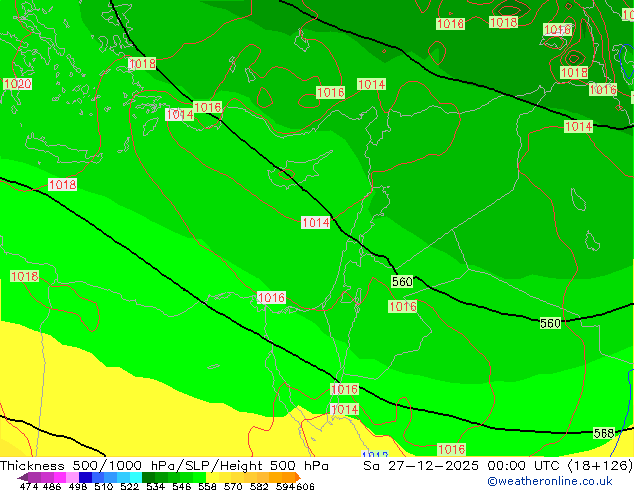Screen dimensions: 634x490
Task: Click the purple arrow tip of the legend
Action: (23, 477)
